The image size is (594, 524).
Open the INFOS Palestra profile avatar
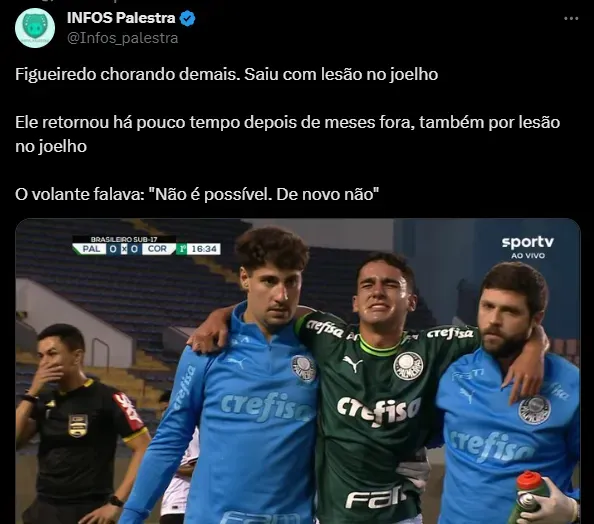[x=35, y=28]
